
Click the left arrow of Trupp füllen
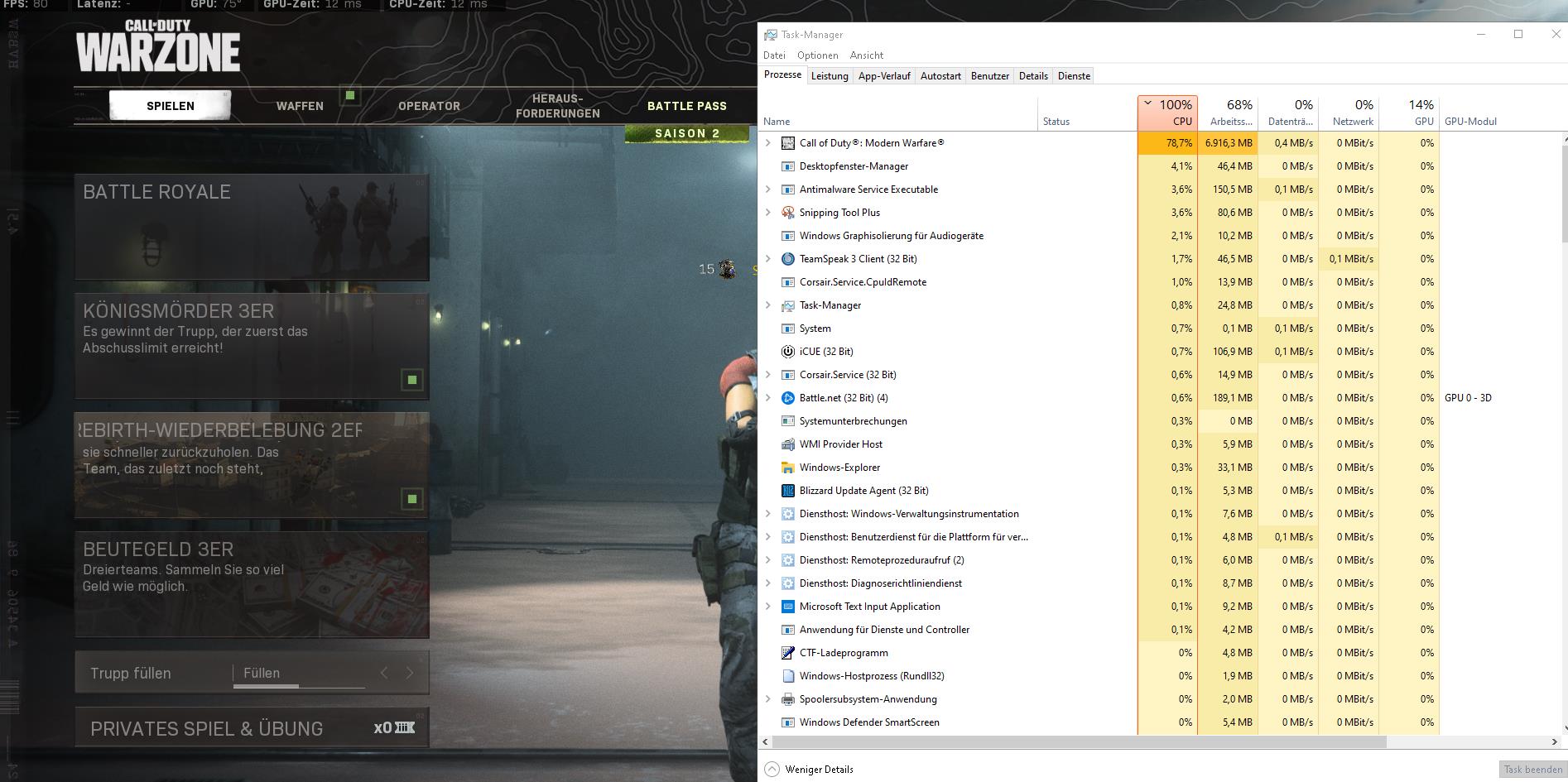point(384,673)
